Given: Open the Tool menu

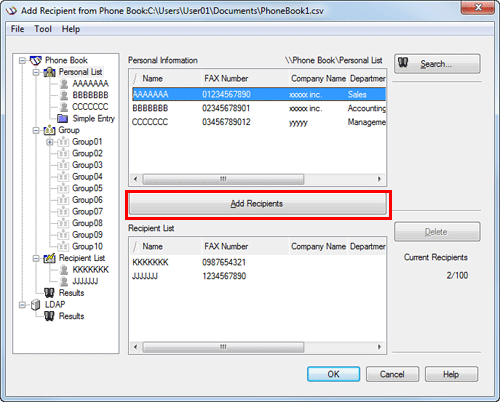Looking at the screenshot, I should tap(43, 29).
